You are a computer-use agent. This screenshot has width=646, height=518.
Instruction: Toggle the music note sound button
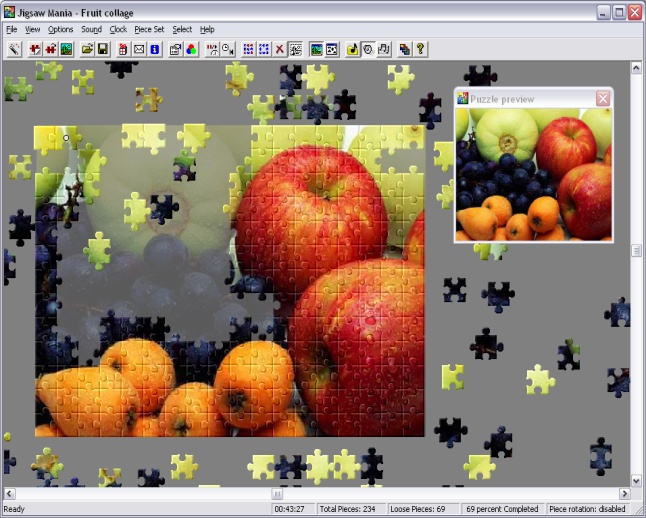[353, 48]
